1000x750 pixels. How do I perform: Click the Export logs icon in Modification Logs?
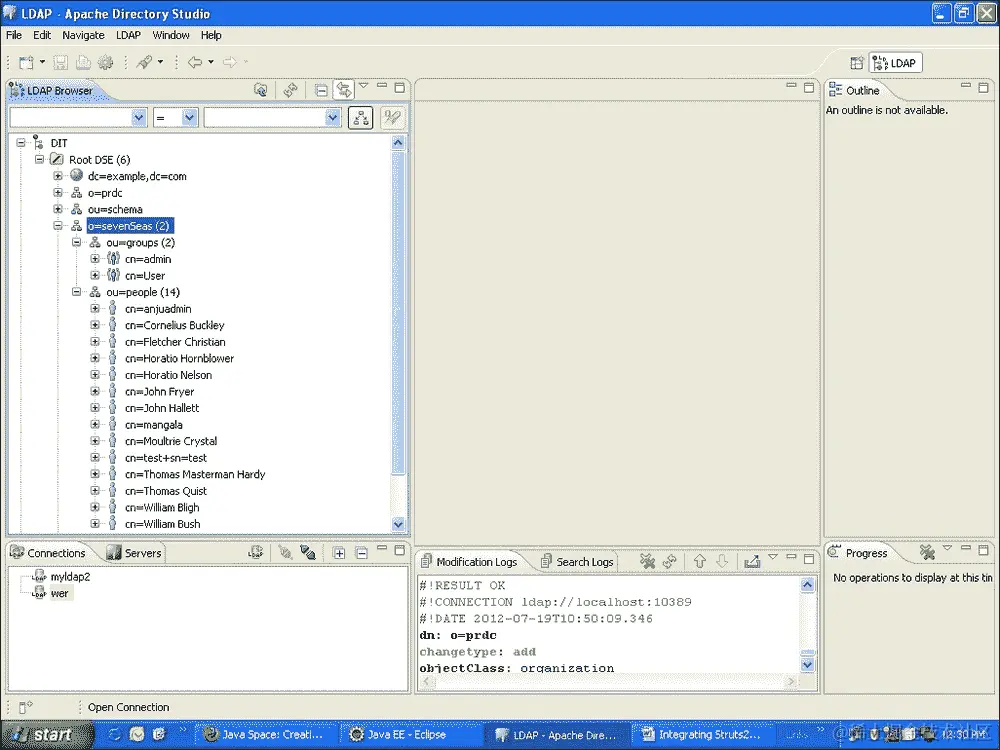point(753,561)
